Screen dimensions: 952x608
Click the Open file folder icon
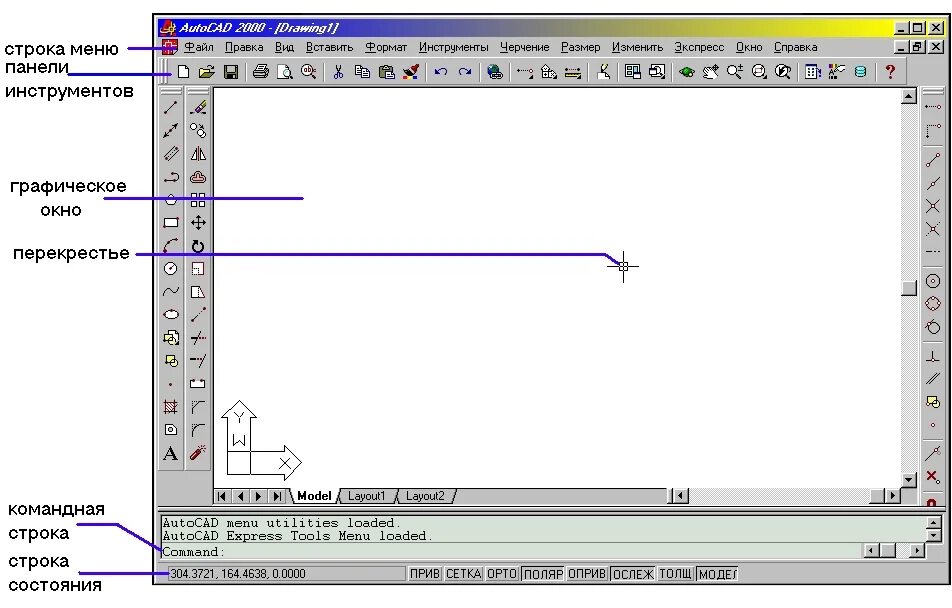click(206, 72)
